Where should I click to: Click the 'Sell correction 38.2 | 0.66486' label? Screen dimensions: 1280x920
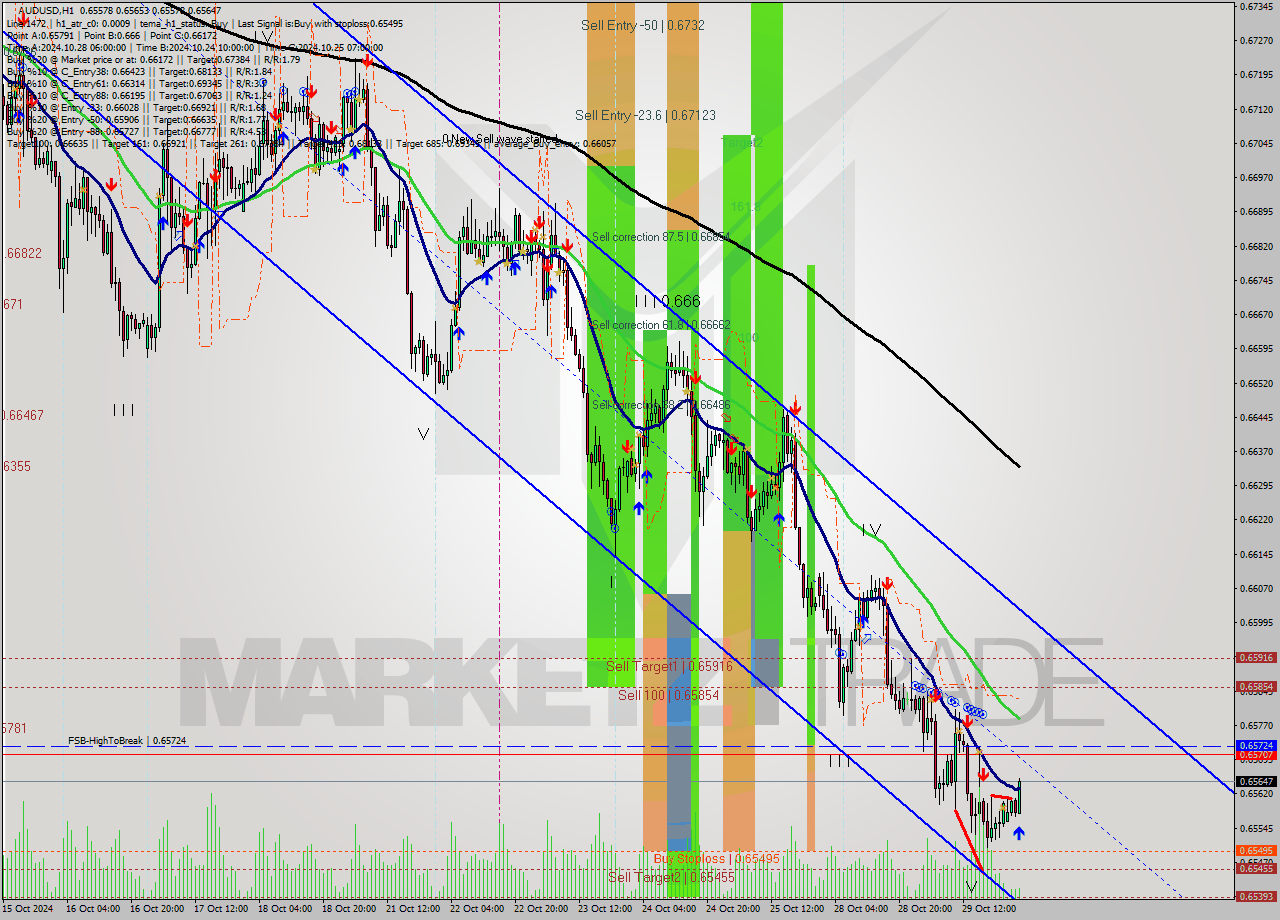point(661,405)
